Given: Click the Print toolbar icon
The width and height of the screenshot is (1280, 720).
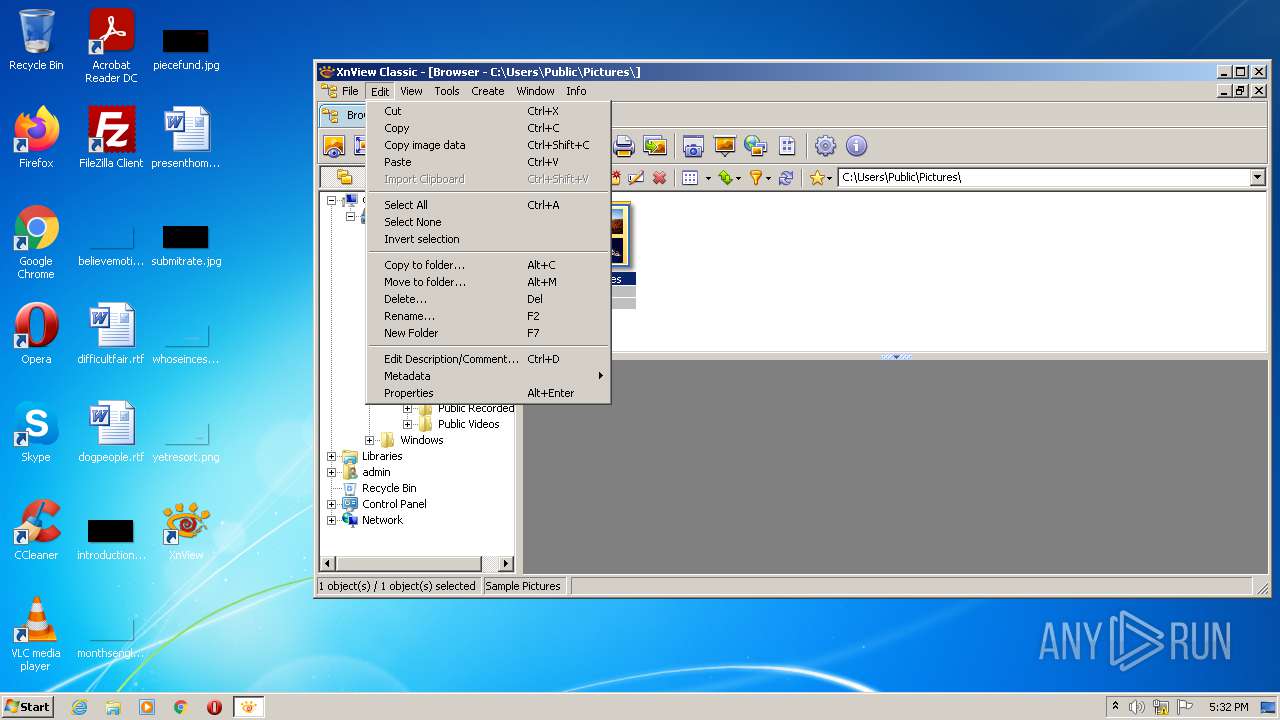Looking at the screenshot, I should (x=624, y=146).
